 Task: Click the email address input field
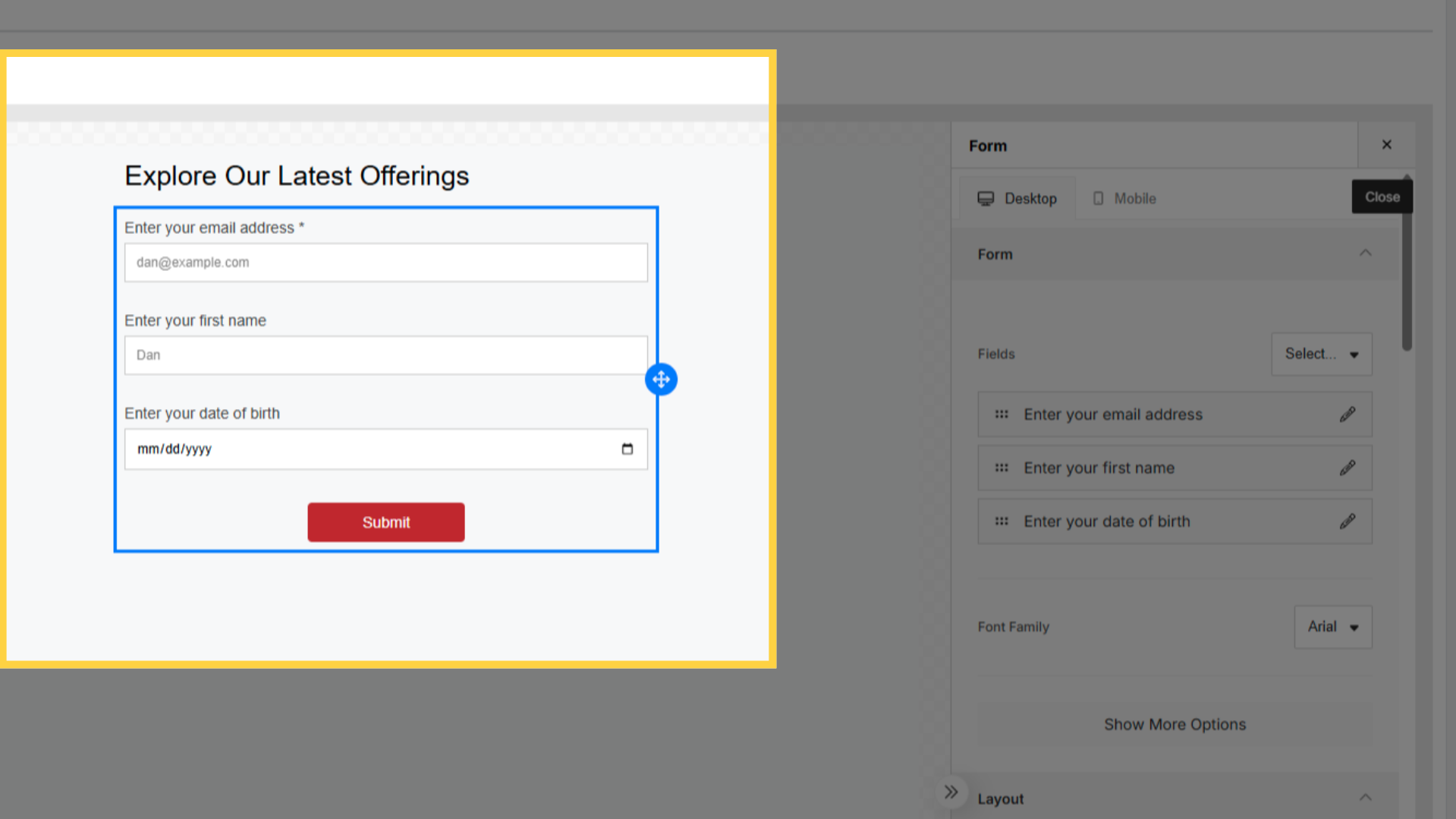[385, 263]
